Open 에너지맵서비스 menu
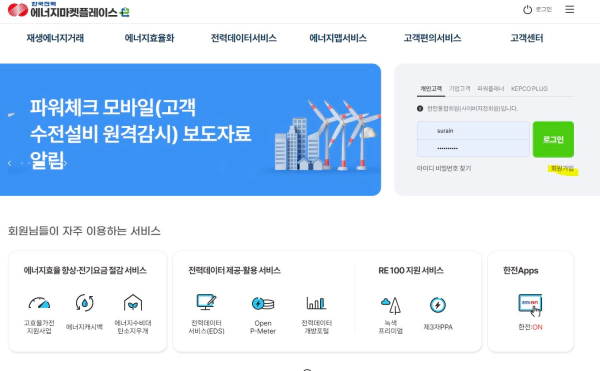600x371 pixels. click(x=338, y=38)
